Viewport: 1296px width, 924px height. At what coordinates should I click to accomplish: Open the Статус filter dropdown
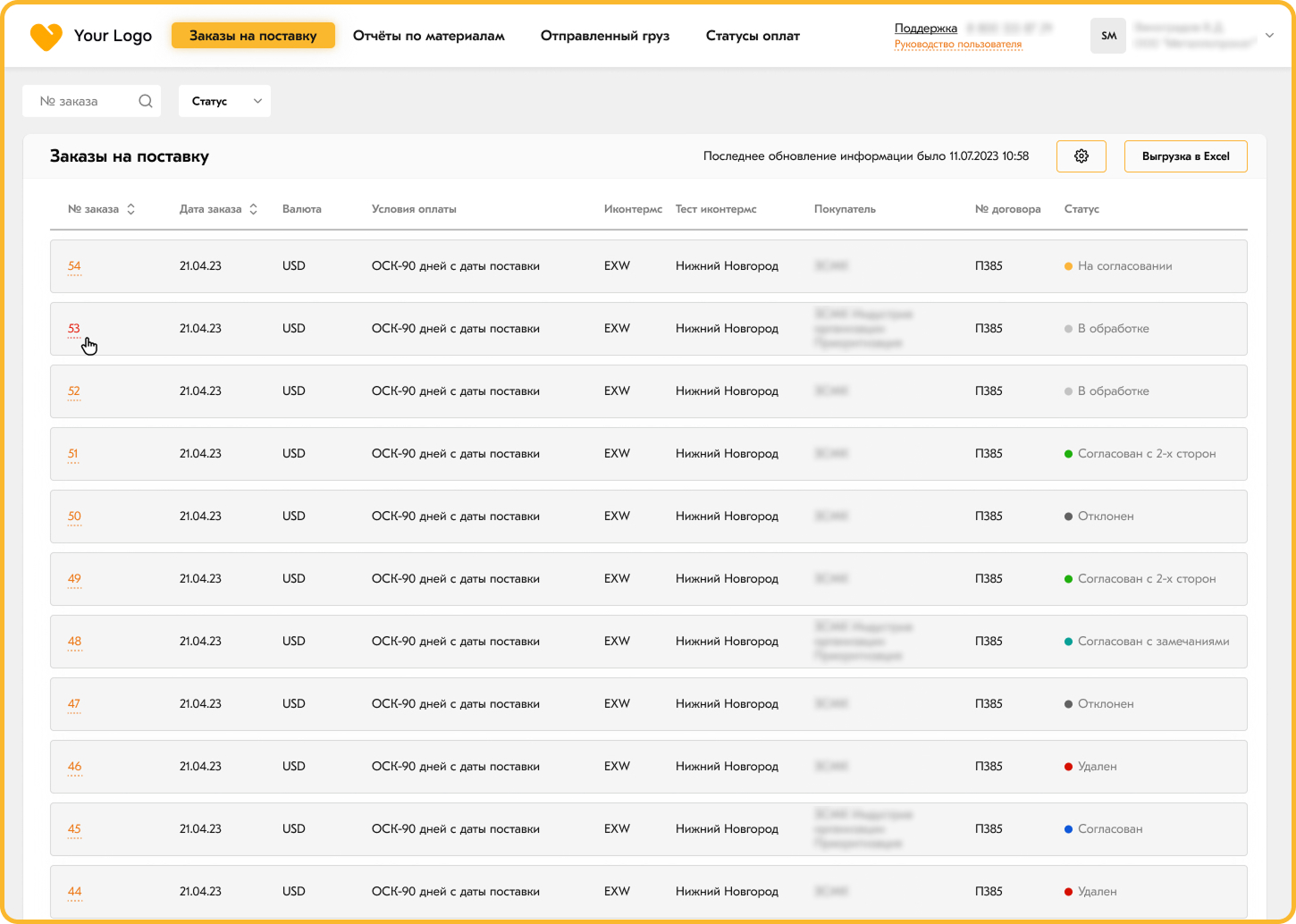pyautogui.click(x=224, y=101)
